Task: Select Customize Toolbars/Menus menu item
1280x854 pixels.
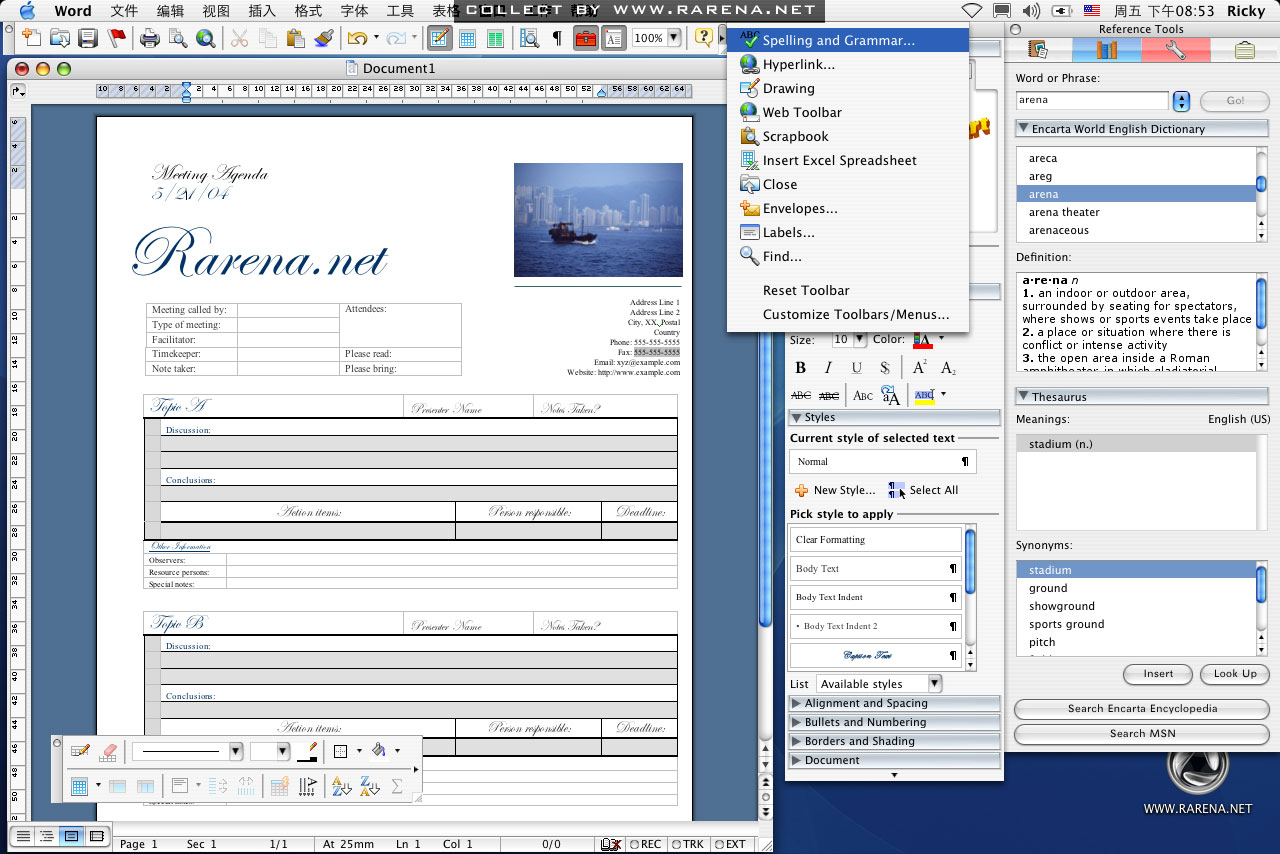Action: [855, 314]
